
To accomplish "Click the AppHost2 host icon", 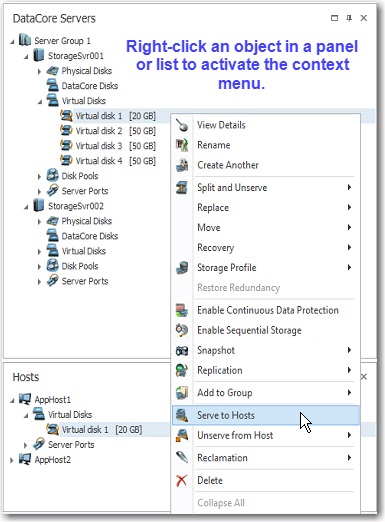I will click(25, 459).
